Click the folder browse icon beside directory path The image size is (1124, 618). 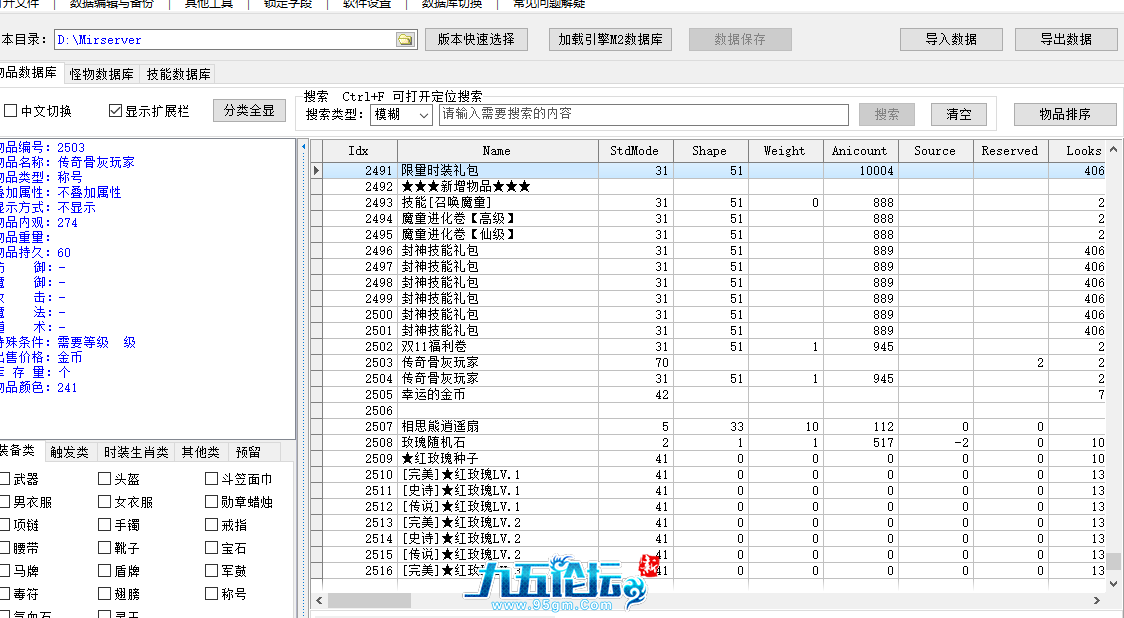point(405,40)
